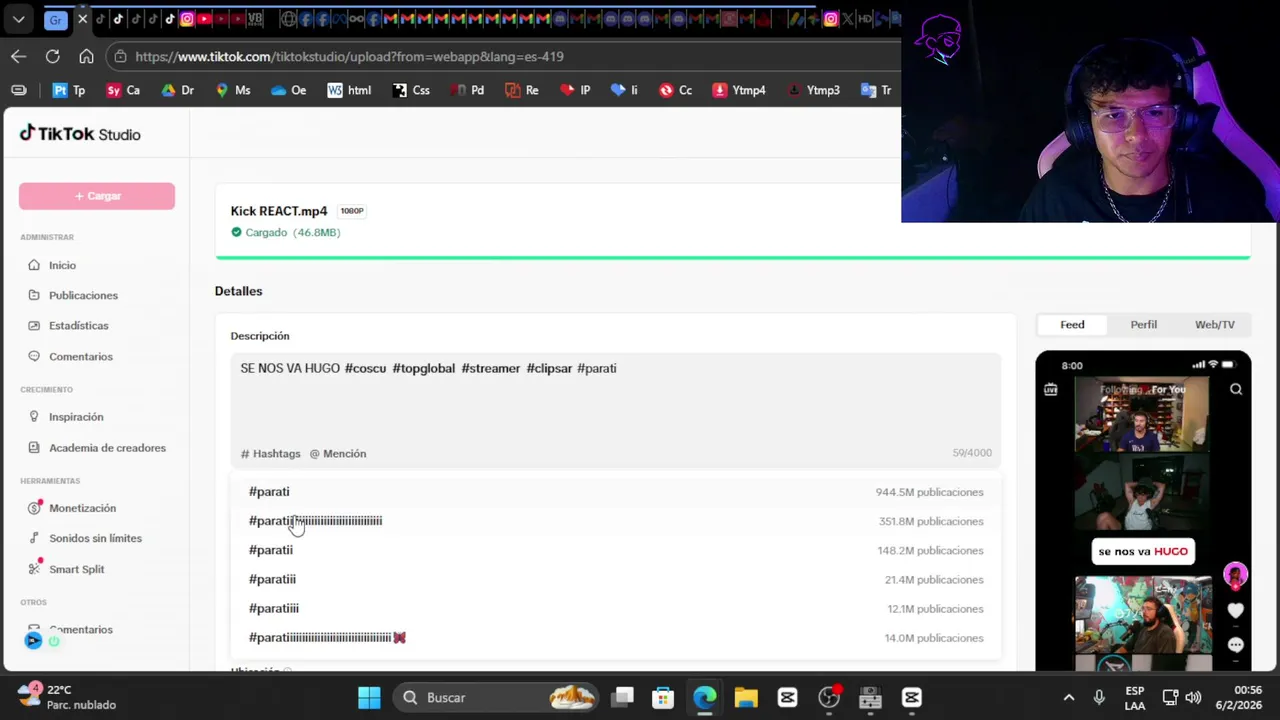The image size is (1280, 720).
Task: Open the Smart Split tool
Action: tap(76, 569)
